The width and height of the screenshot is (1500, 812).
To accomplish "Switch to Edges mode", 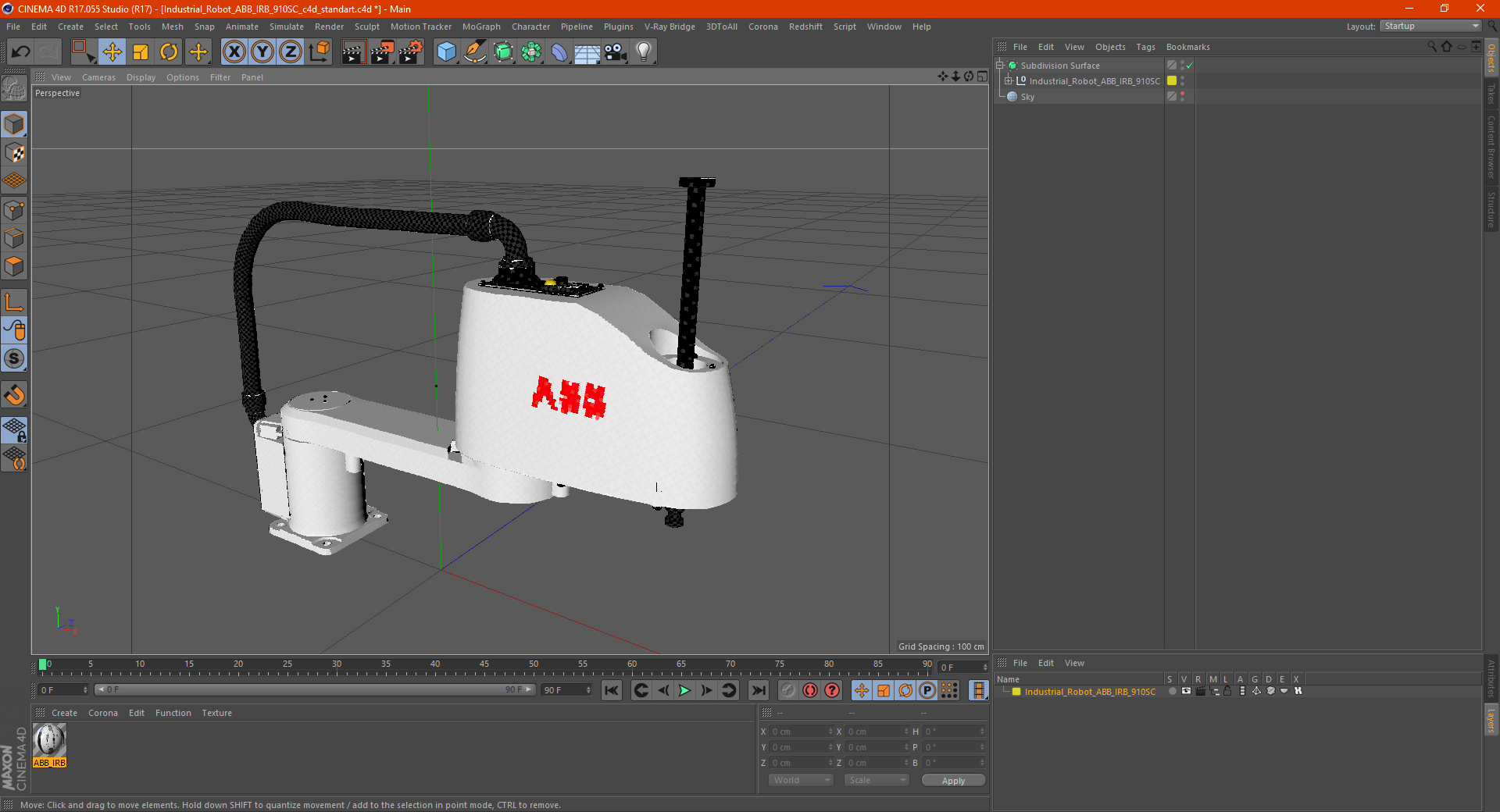I will (x=14, y=238).
